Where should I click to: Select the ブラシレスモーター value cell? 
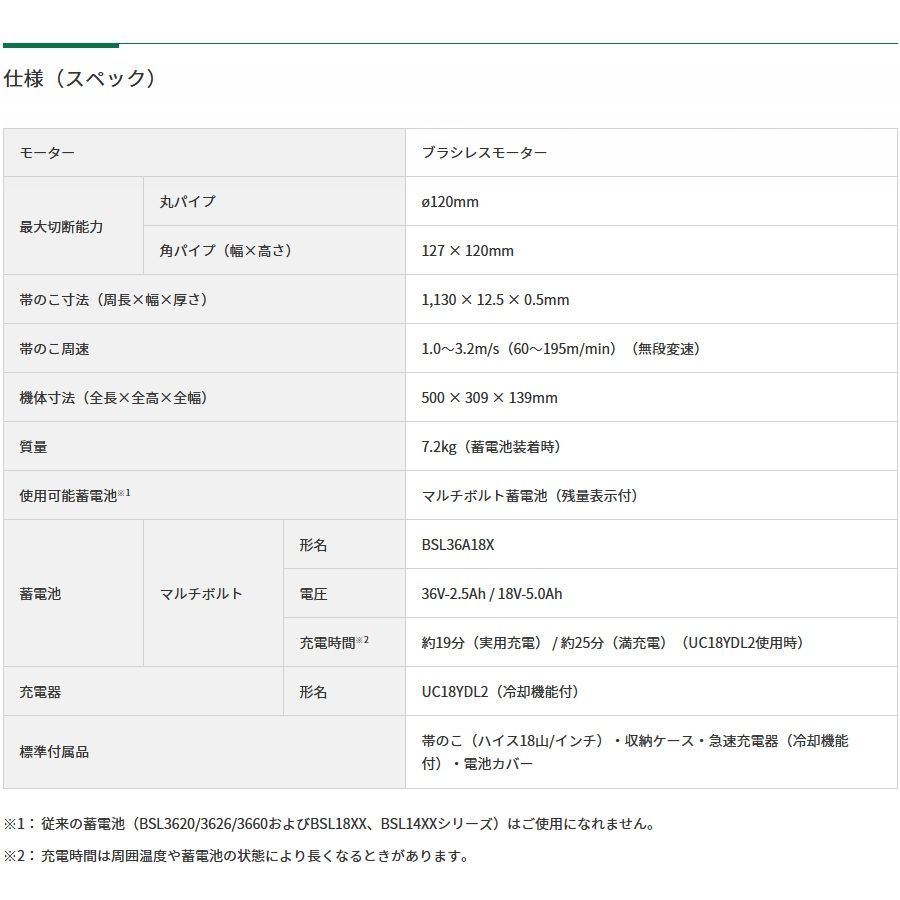pos(484,153)
